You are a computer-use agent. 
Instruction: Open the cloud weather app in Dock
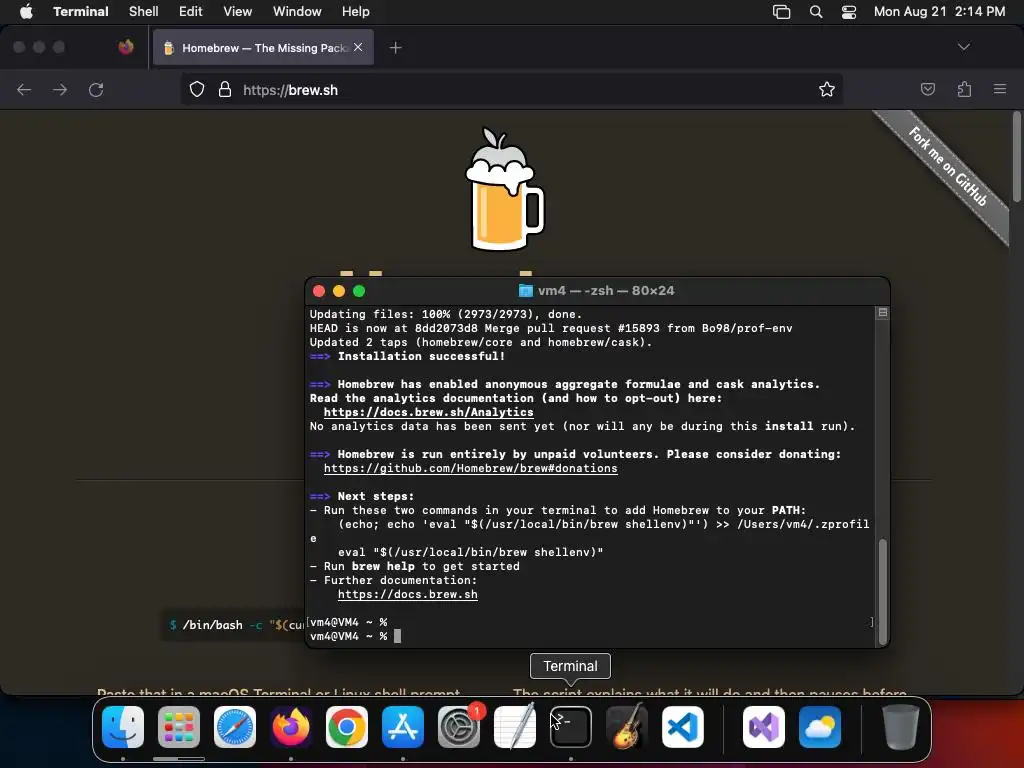820,727
